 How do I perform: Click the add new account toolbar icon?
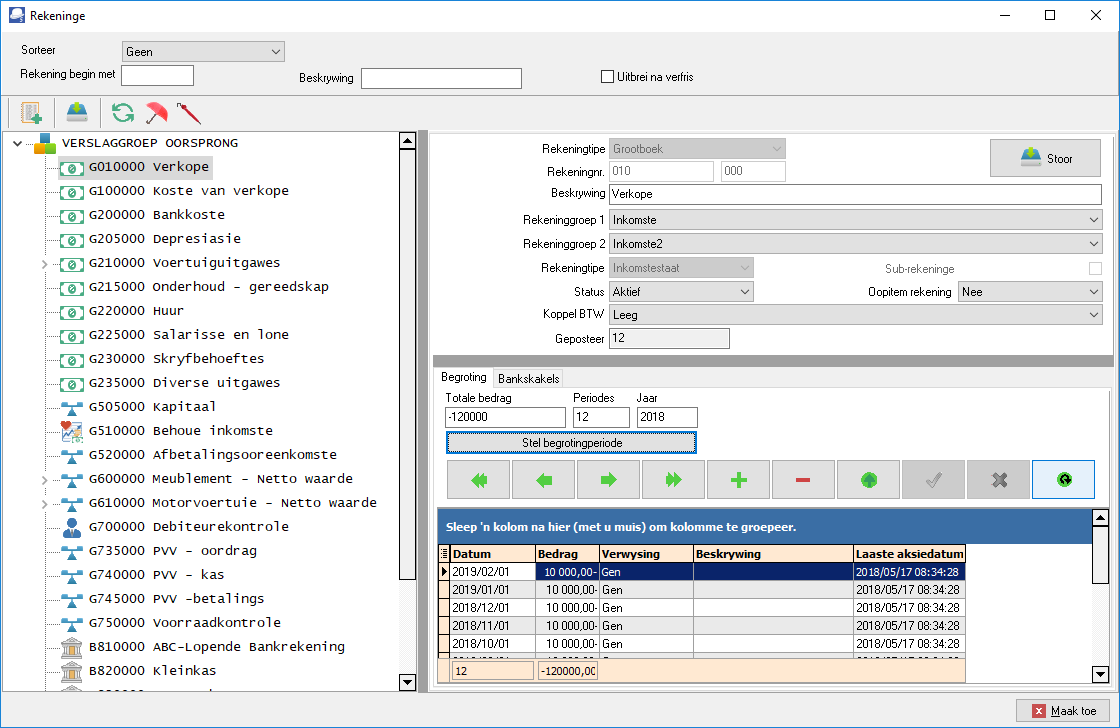(x=31, y=113)
